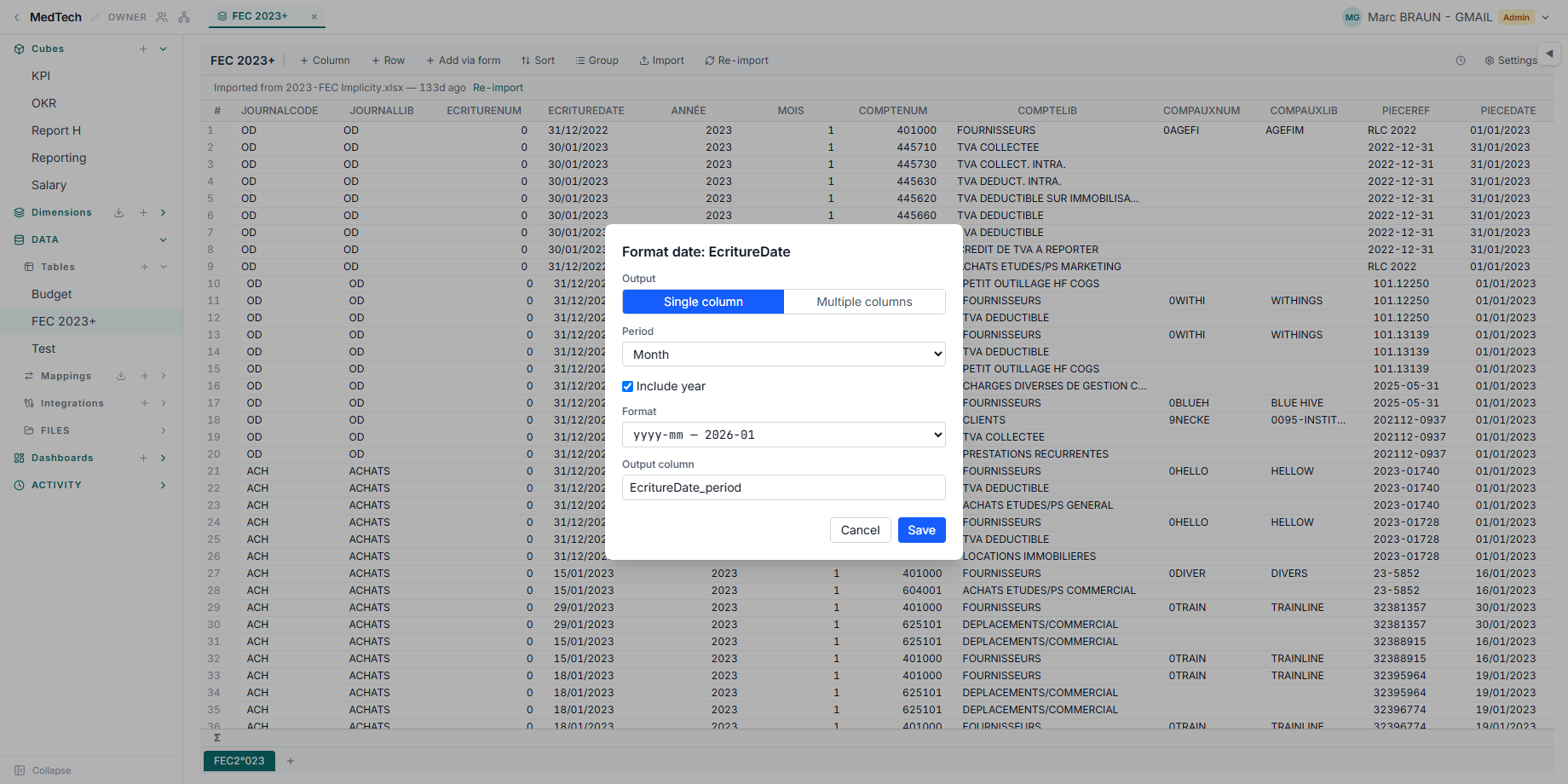1568x784 pixels.
Task: Add a new sheet tab
Action: coord(291,761)
